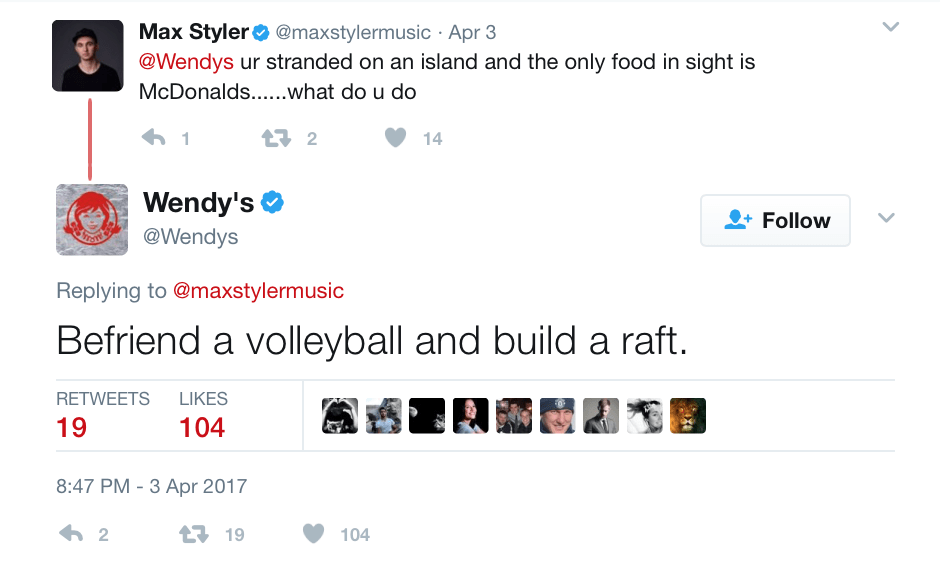Open @maxstylermusic link in Replying to
This screenshot has height=584, width=940.
pos(258,291)
